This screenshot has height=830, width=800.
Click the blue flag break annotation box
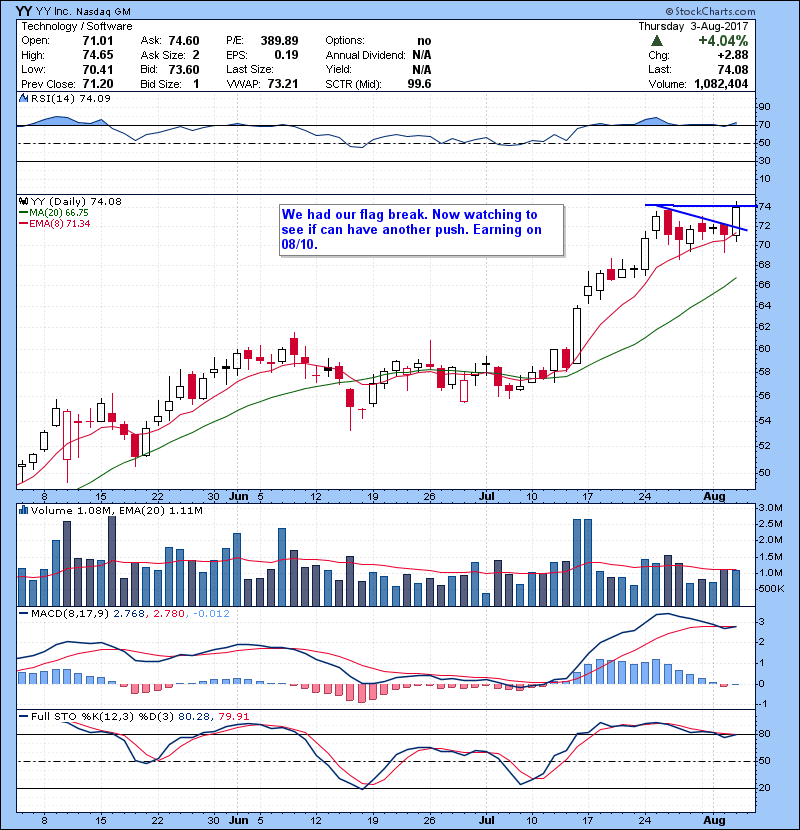point(421,230)
